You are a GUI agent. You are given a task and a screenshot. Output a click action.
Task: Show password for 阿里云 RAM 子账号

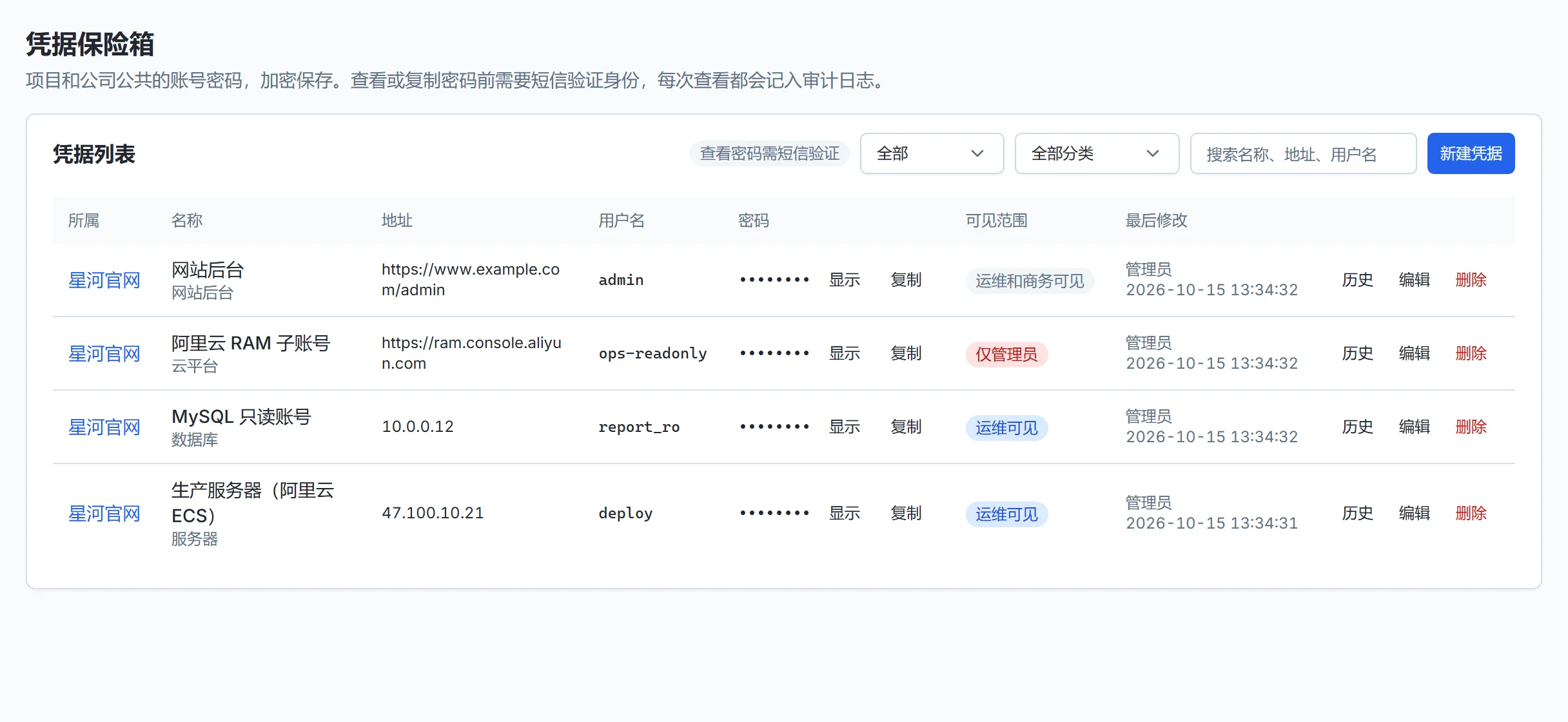point(845,353)
